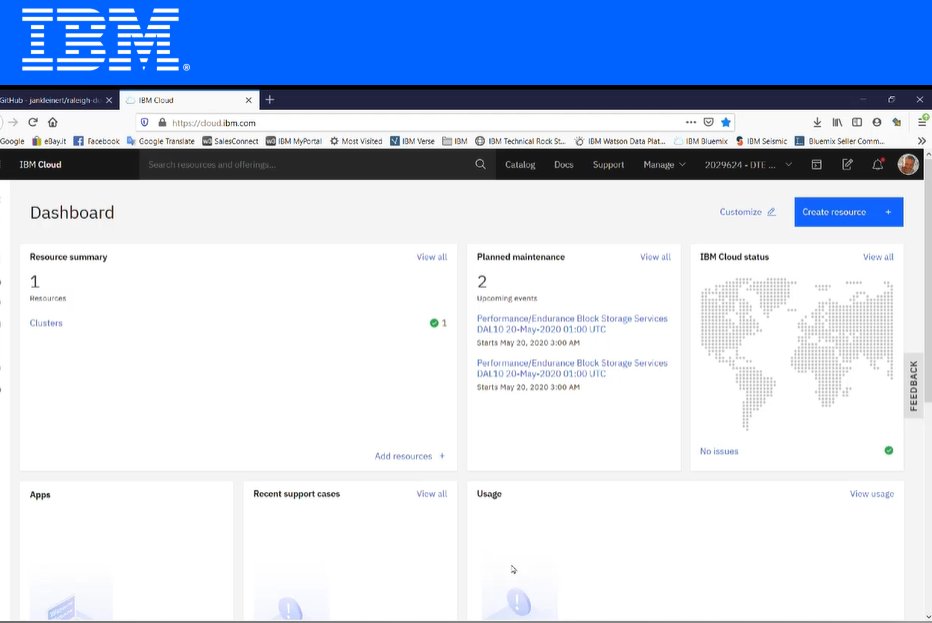Click the user avatar in the header

tap(907, 164)
